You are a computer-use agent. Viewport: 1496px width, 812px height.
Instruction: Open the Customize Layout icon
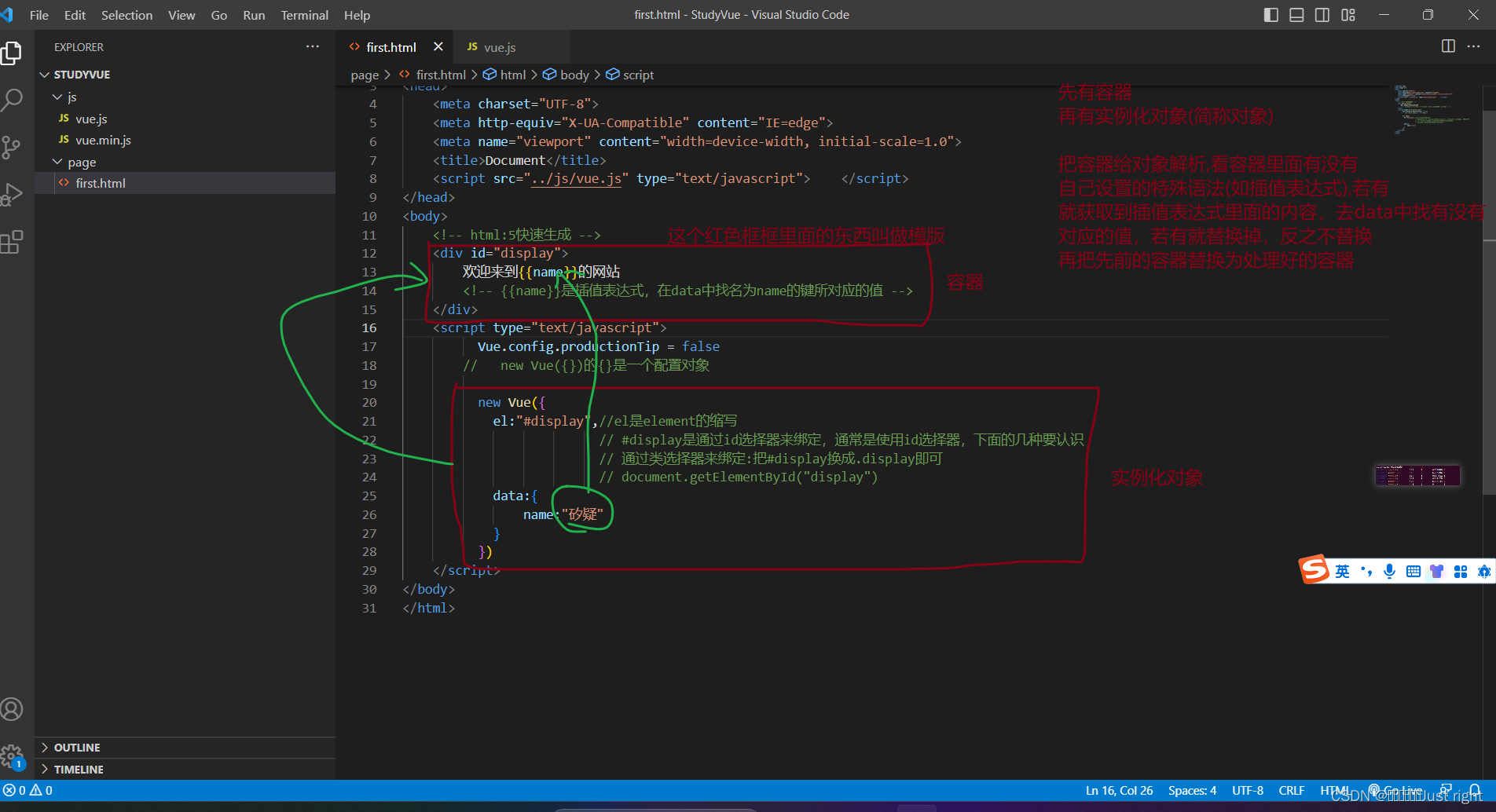click(1348, 15)
